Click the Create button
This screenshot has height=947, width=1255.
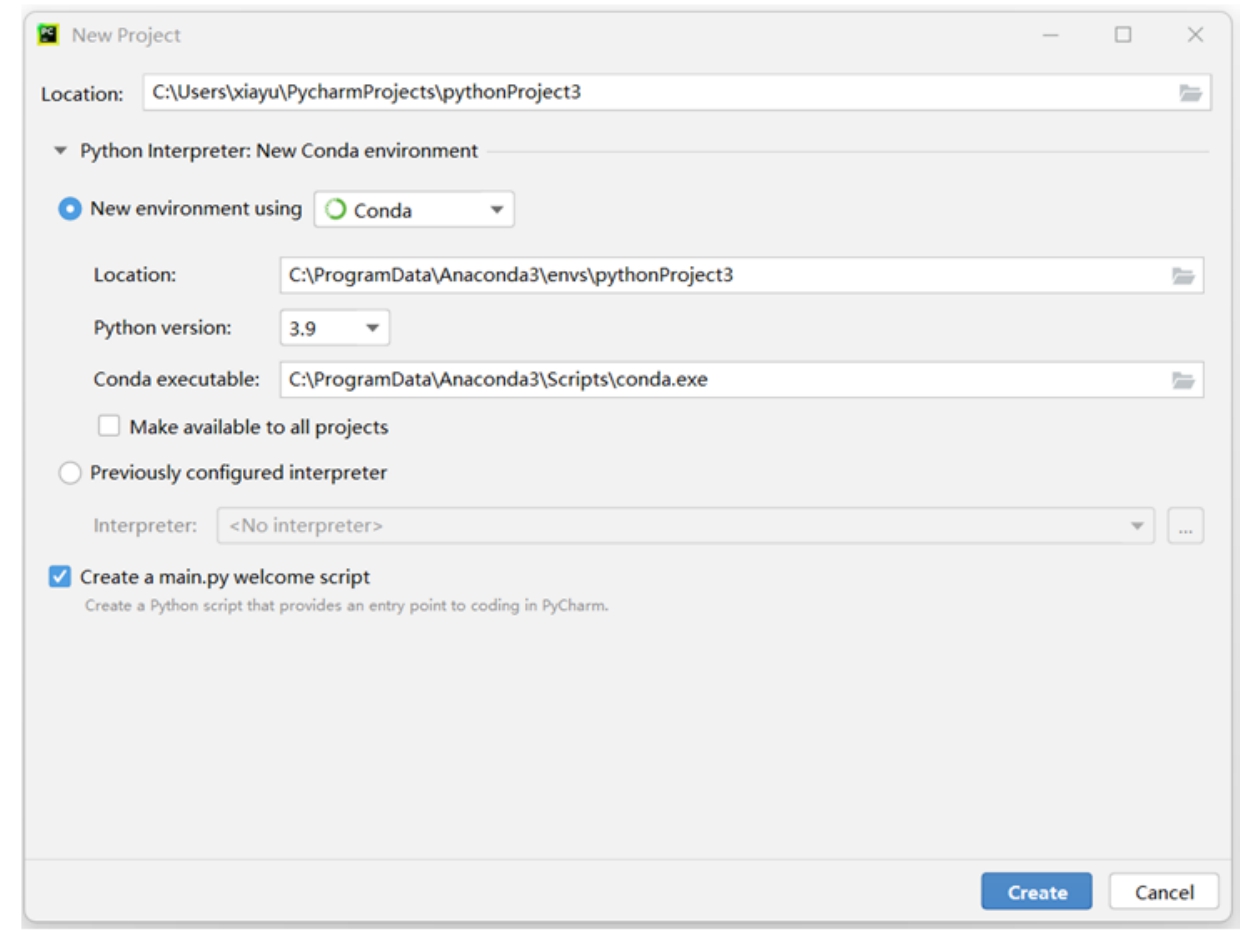point(1036,893)
